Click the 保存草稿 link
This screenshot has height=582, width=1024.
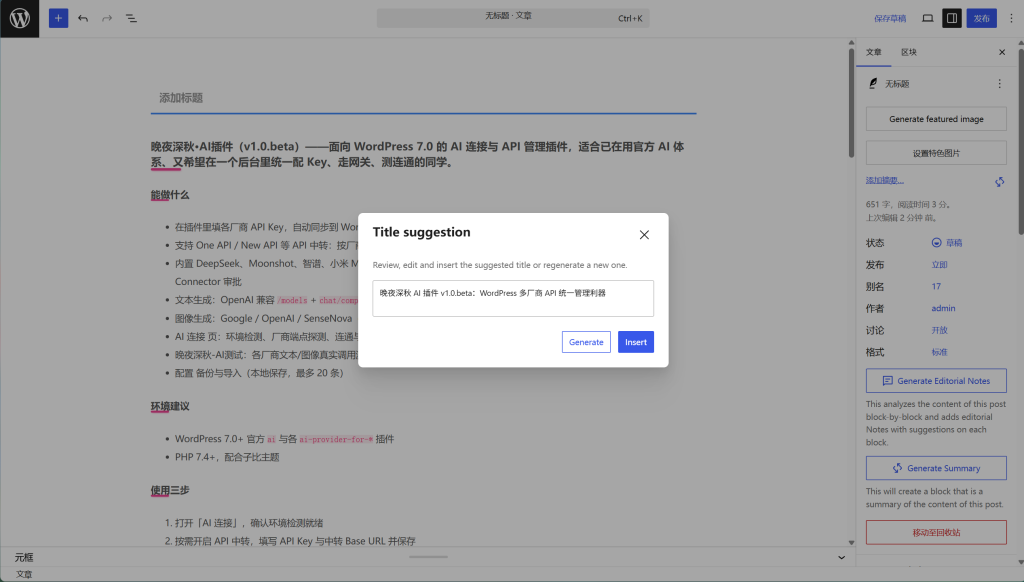[889, 18]
